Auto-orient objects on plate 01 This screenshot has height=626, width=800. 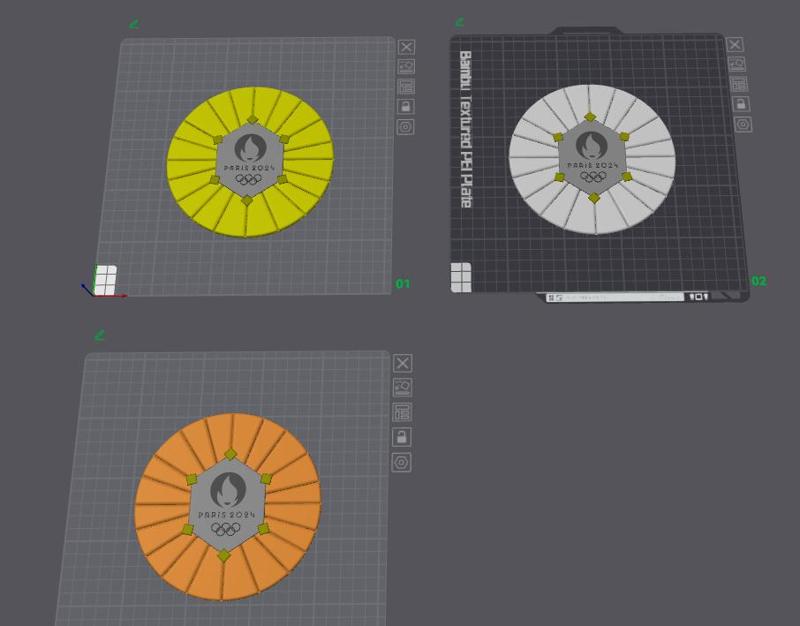point(406,67)
